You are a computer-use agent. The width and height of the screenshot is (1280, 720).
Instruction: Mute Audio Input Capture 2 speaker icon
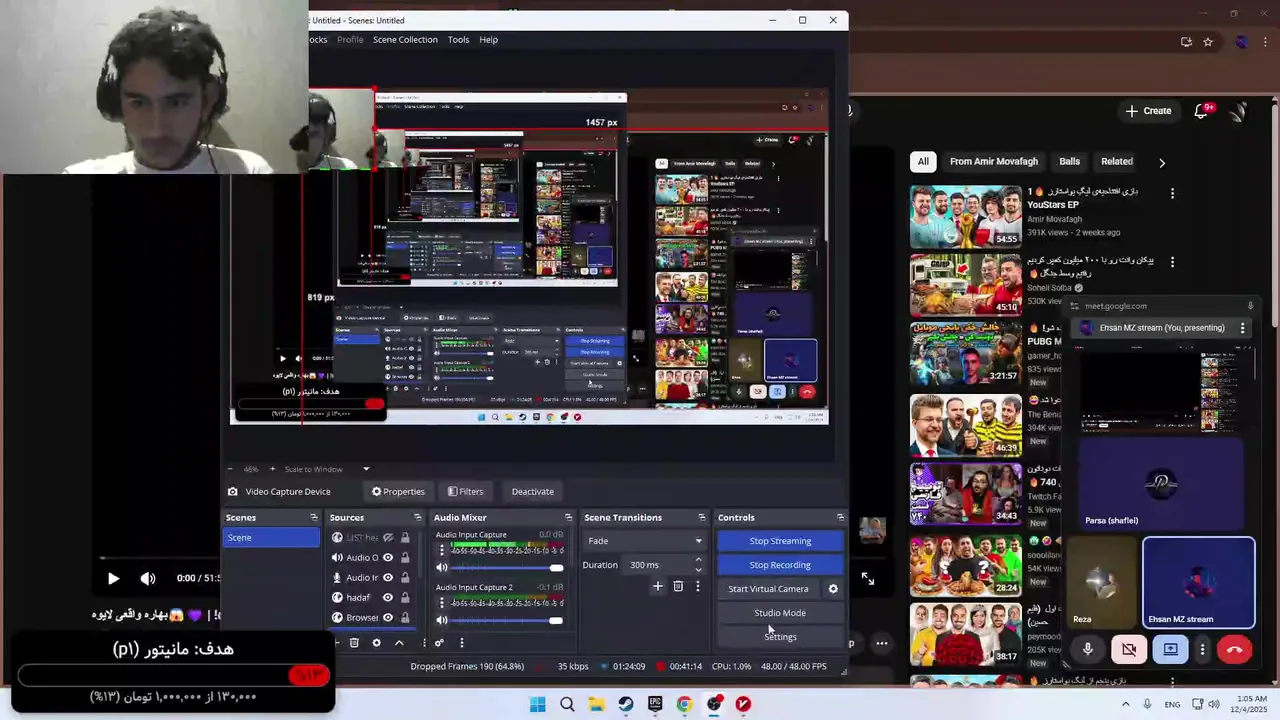pos(442,620)
